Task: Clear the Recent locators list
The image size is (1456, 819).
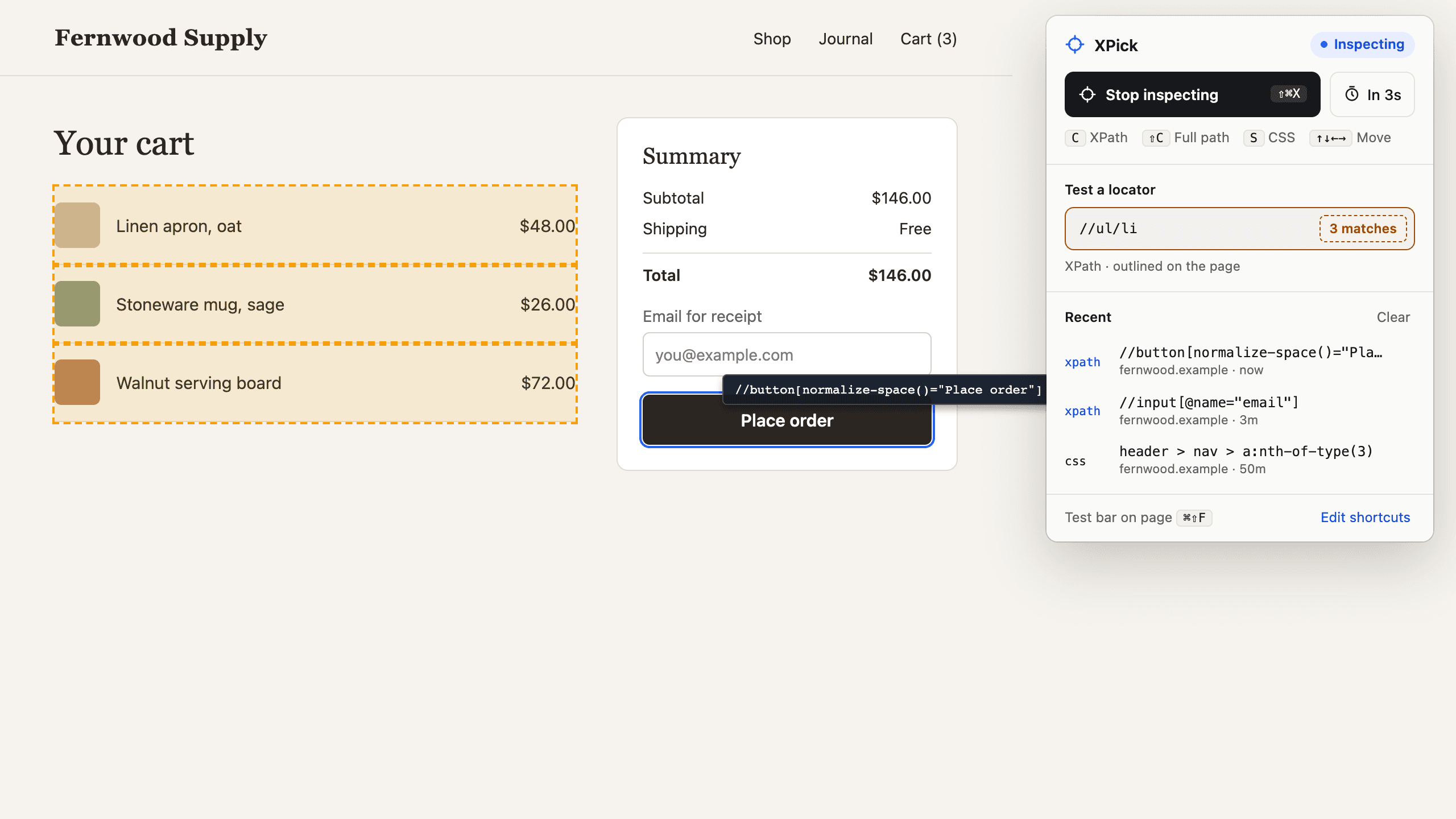Action: point(1393,317)
